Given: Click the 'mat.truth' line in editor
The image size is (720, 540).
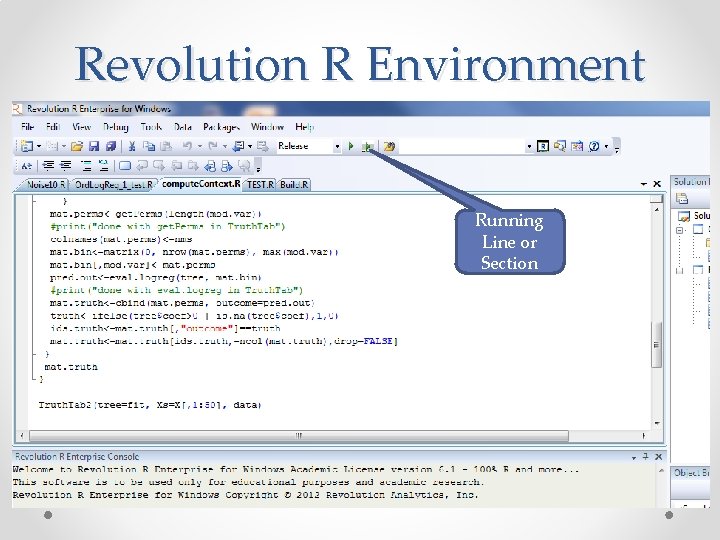Looking at the screenshot, I should [x=71, y=367].
